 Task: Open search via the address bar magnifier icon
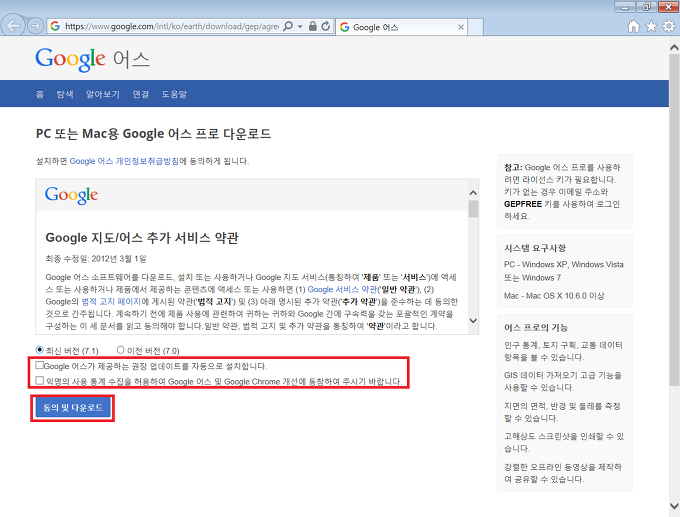click(x=288, y=26)
